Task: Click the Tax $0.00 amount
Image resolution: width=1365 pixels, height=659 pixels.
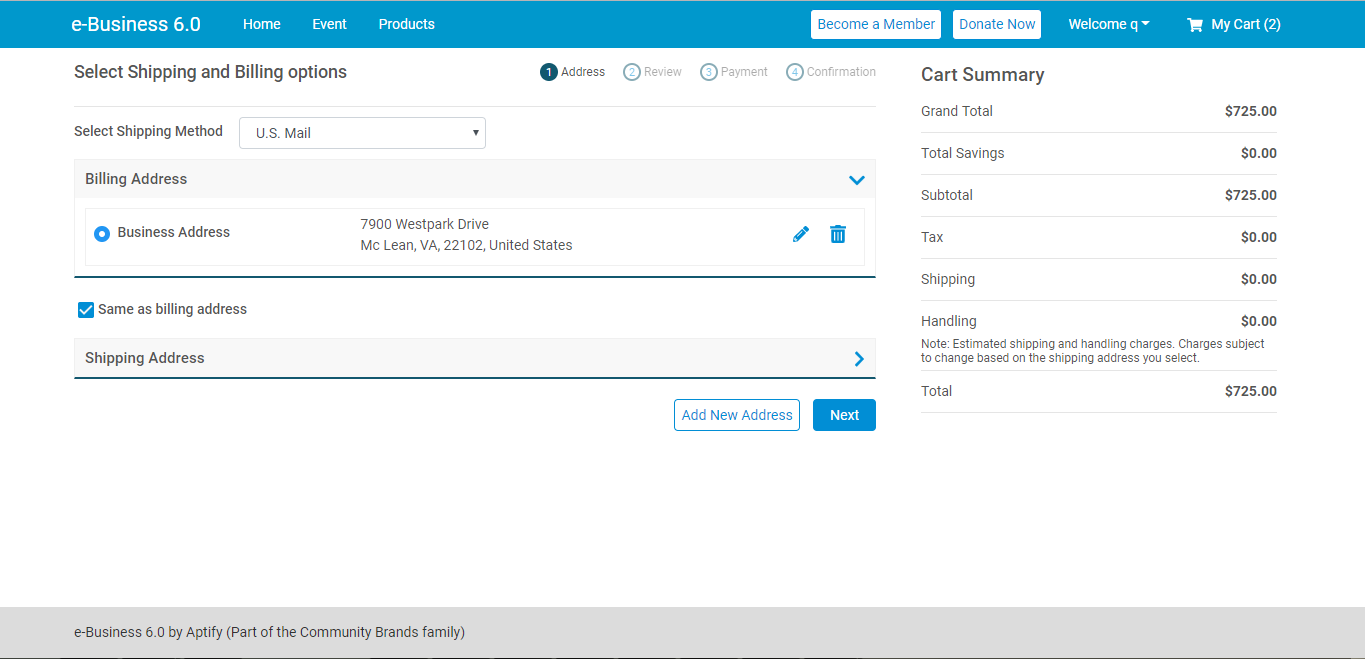Action: (1259, 237)
